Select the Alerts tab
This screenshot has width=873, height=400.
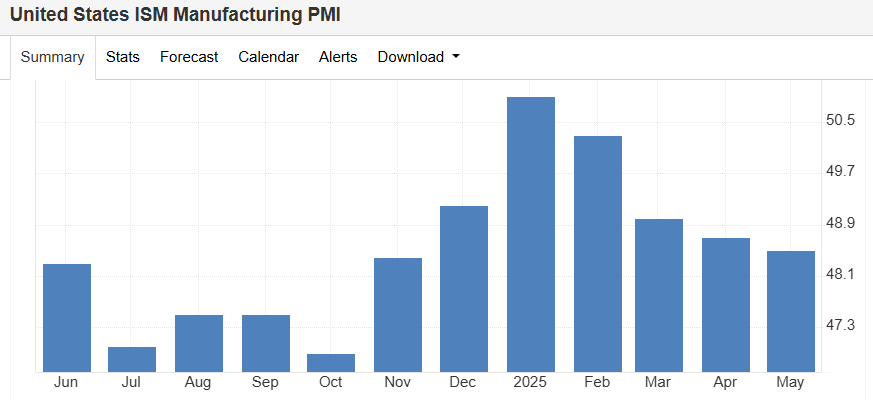coord(338,57)
